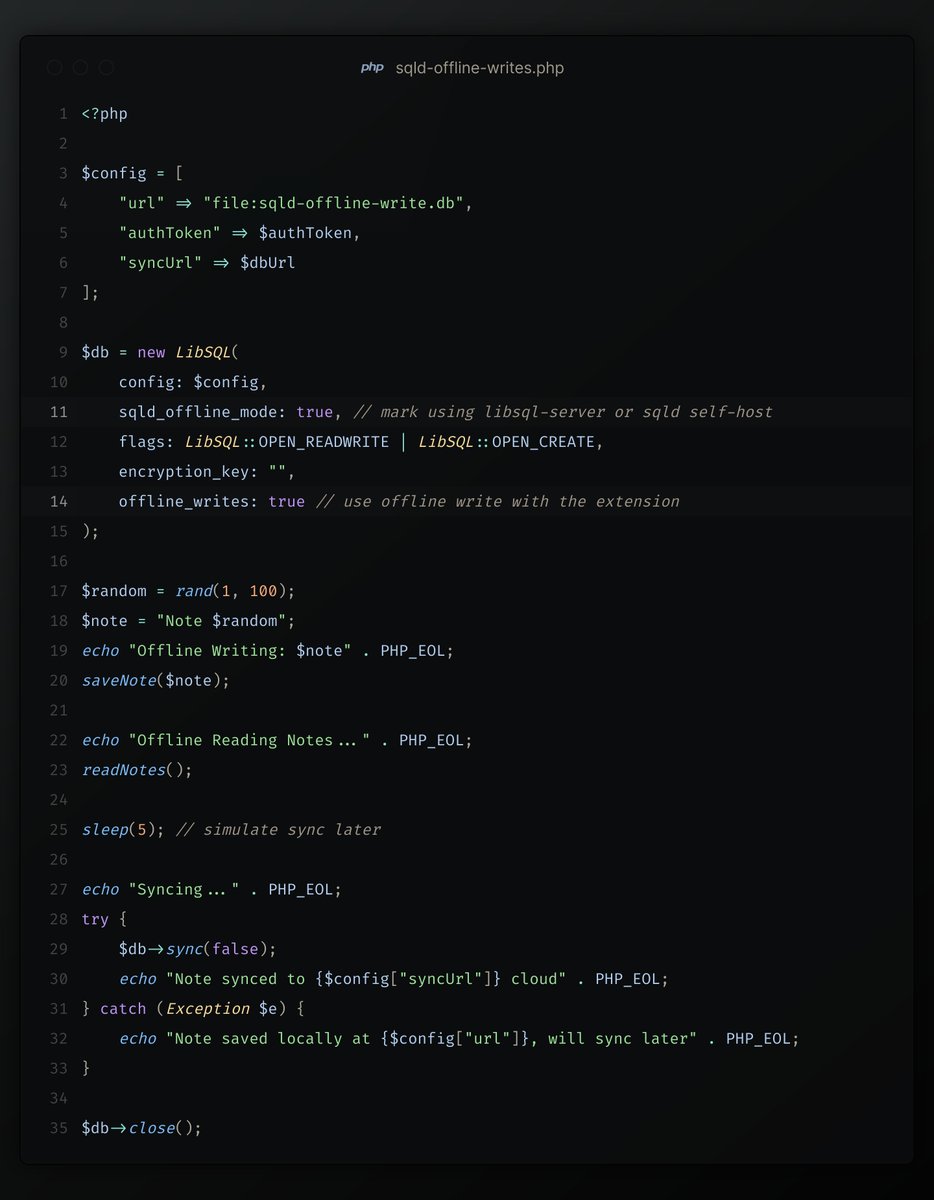The image size is (934, 1200).
Task: Click the "Note saved locally at" string
Action: [431, 1038]
